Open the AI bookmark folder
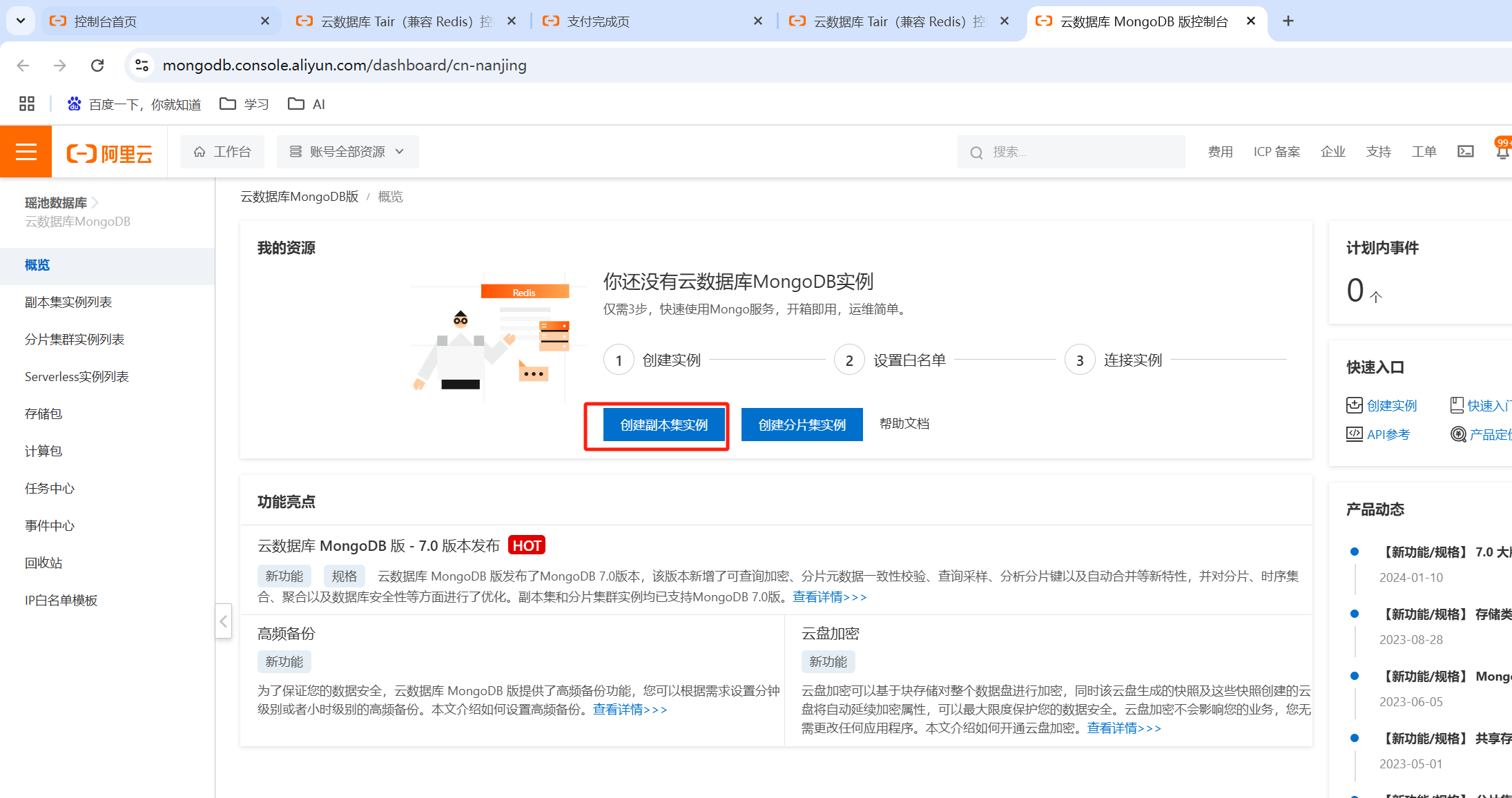The width and height of the screenshot is (1512, 798). pos(307,104)
